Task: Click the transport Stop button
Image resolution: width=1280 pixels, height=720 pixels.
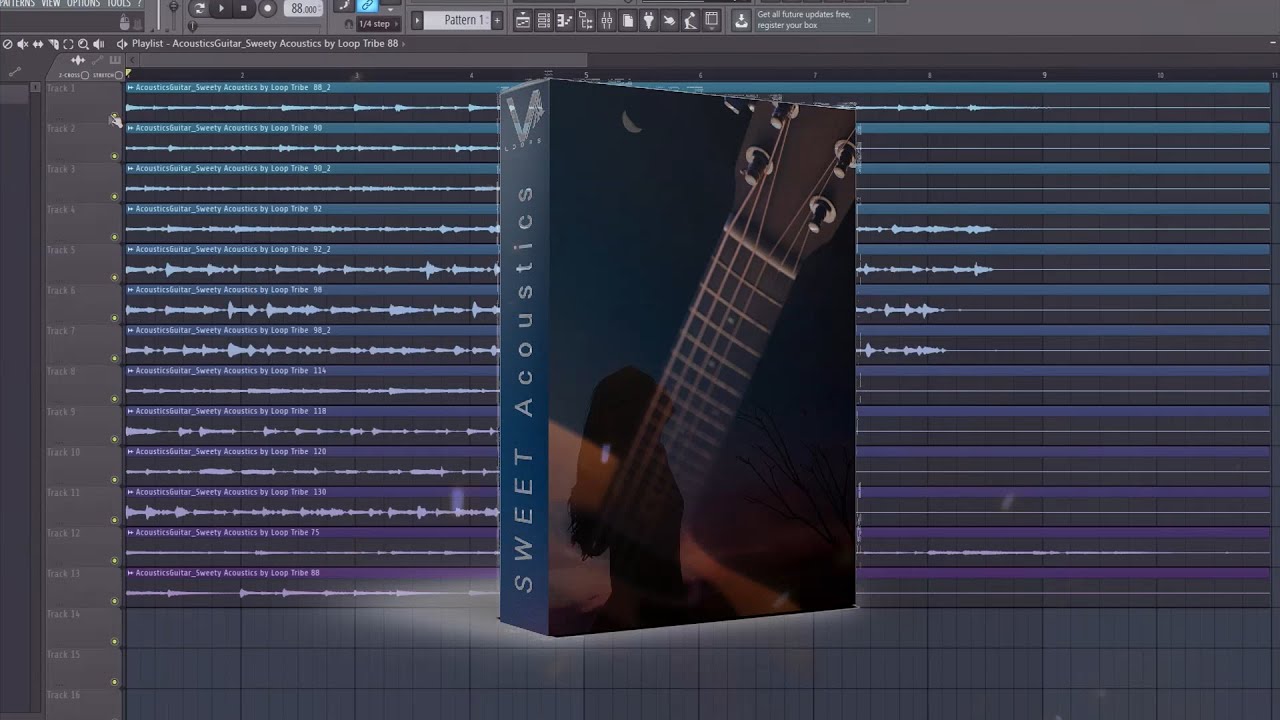Action: pos(244,8)
